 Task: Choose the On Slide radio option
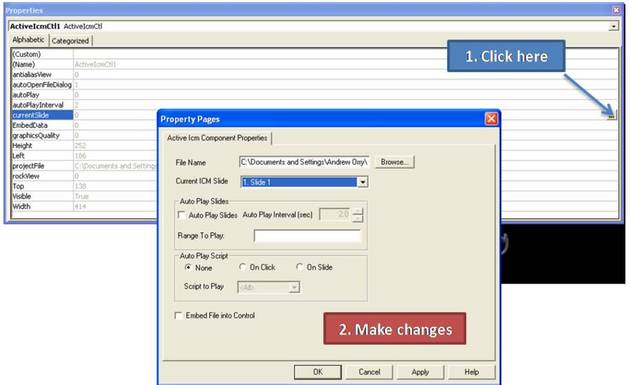tap(299, 267)
